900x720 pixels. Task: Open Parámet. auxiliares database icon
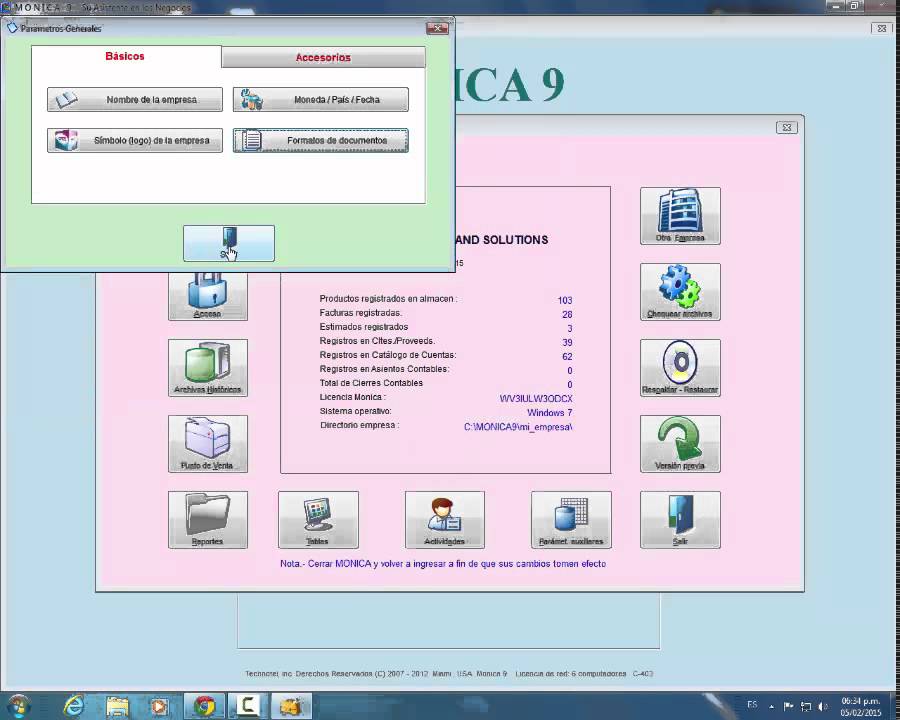tap(571, 520)
